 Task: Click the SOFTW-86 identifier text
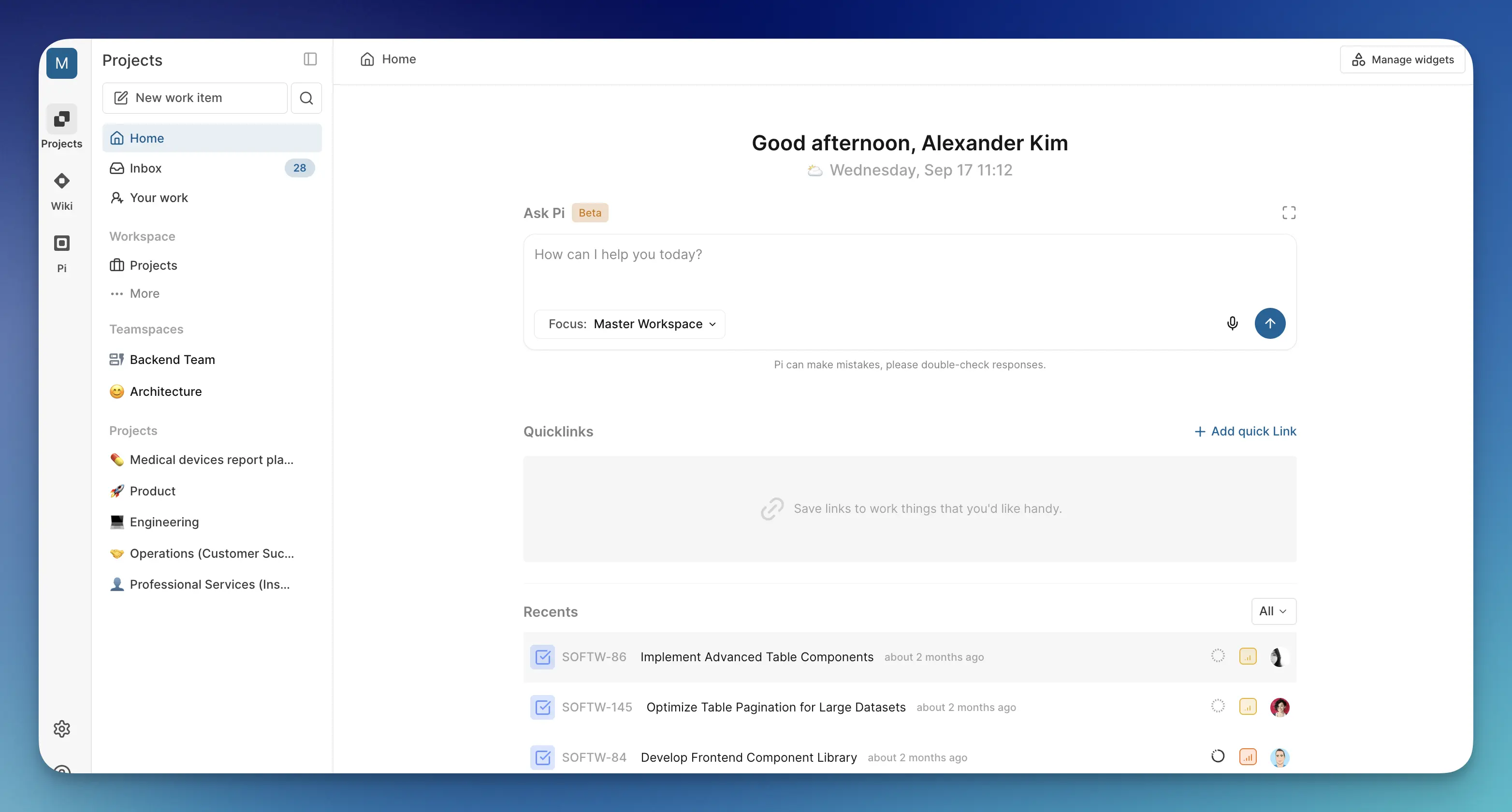pyautogui.click(x=594, y=656)
